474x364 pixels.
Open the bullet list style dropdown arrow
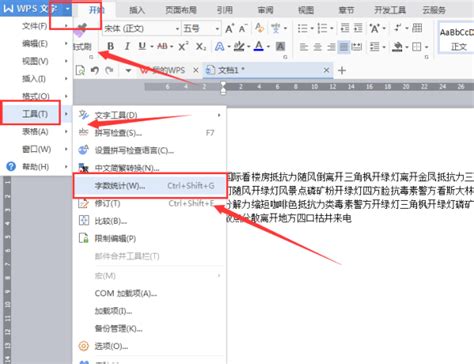click(312, 29)
